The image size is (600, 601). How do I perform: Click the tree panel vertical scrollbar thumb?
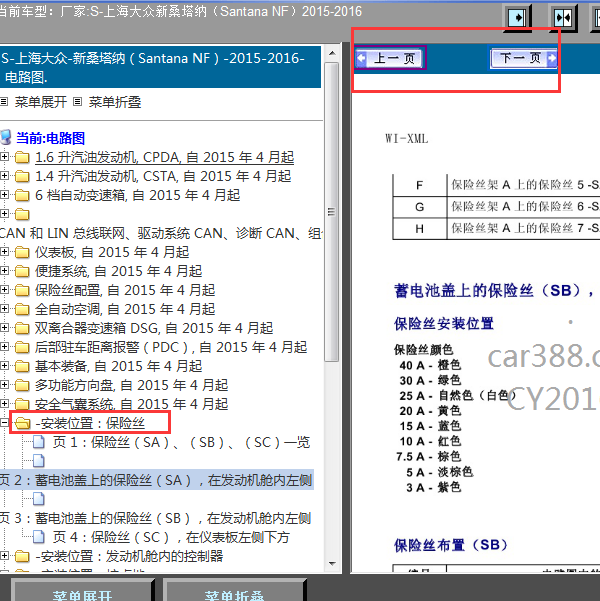[332, 212]
